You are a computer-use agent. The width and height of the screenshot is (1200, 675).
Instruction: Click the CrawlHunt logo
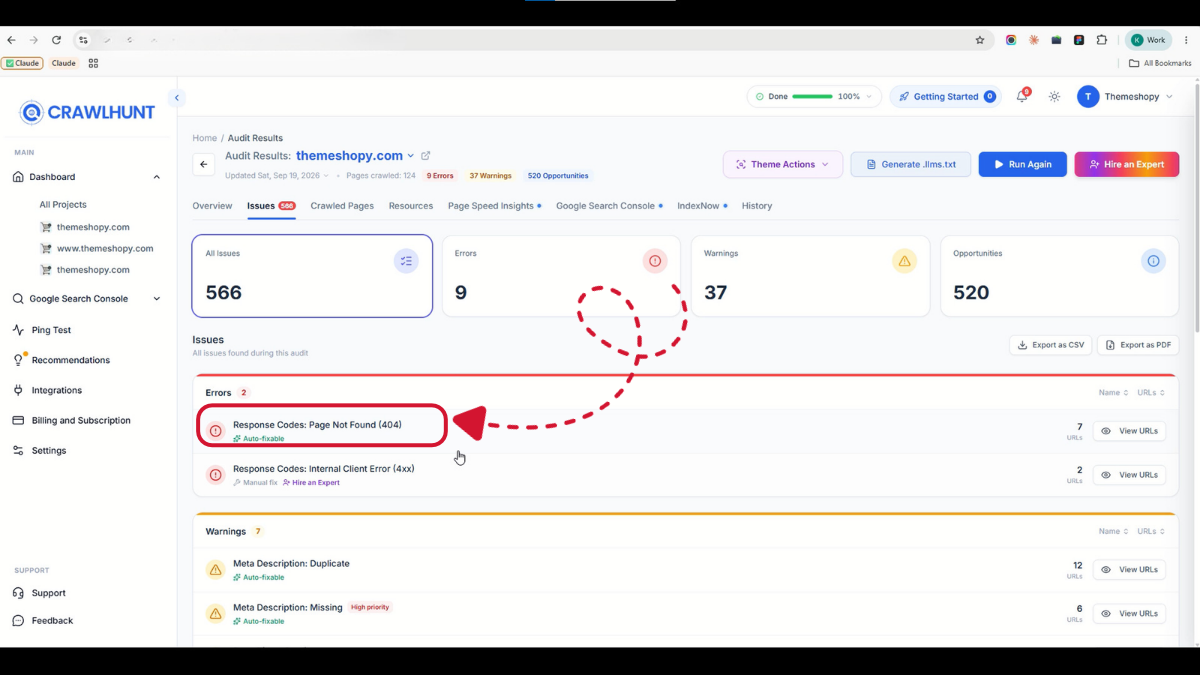coord(87,113)
